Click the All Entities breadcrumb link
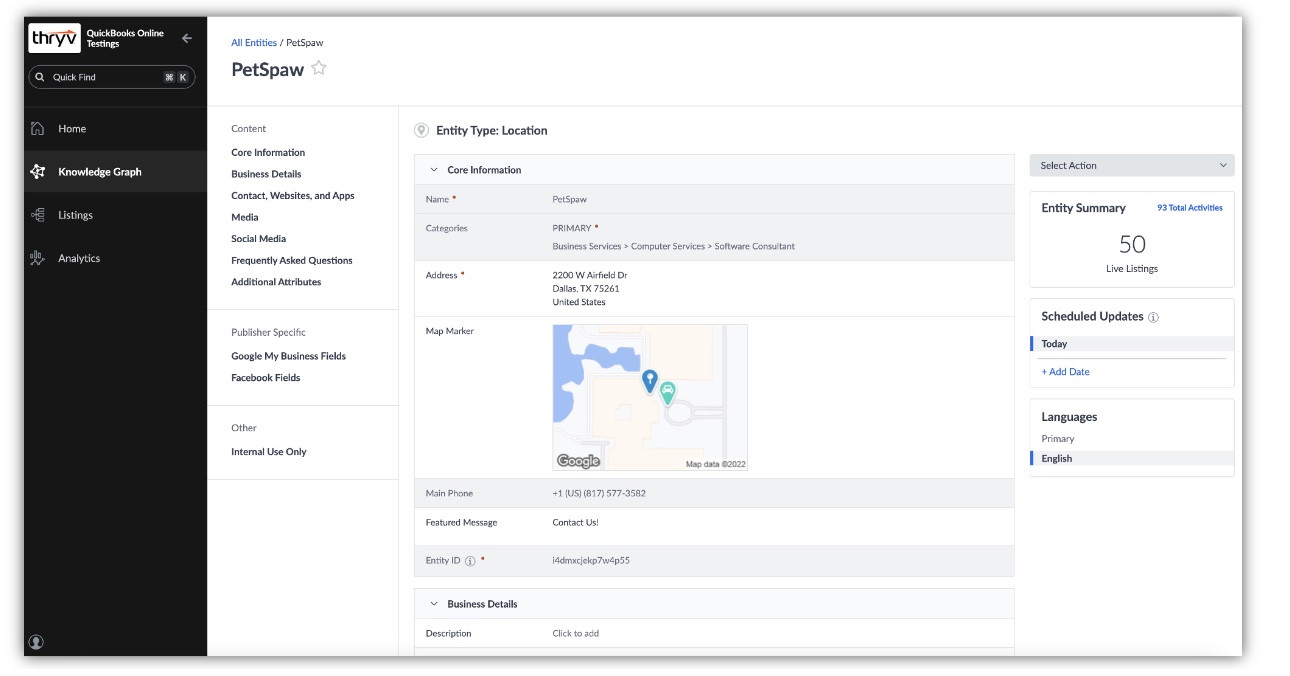 [254, 43]
